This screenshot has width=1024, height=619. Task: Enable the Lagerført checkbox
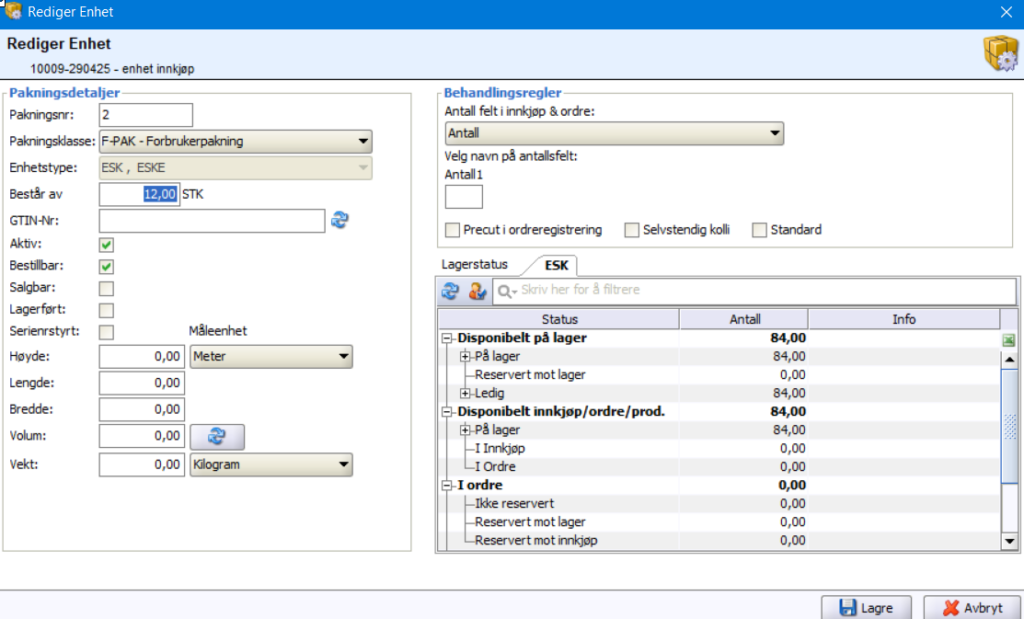[x=106, y=310]
